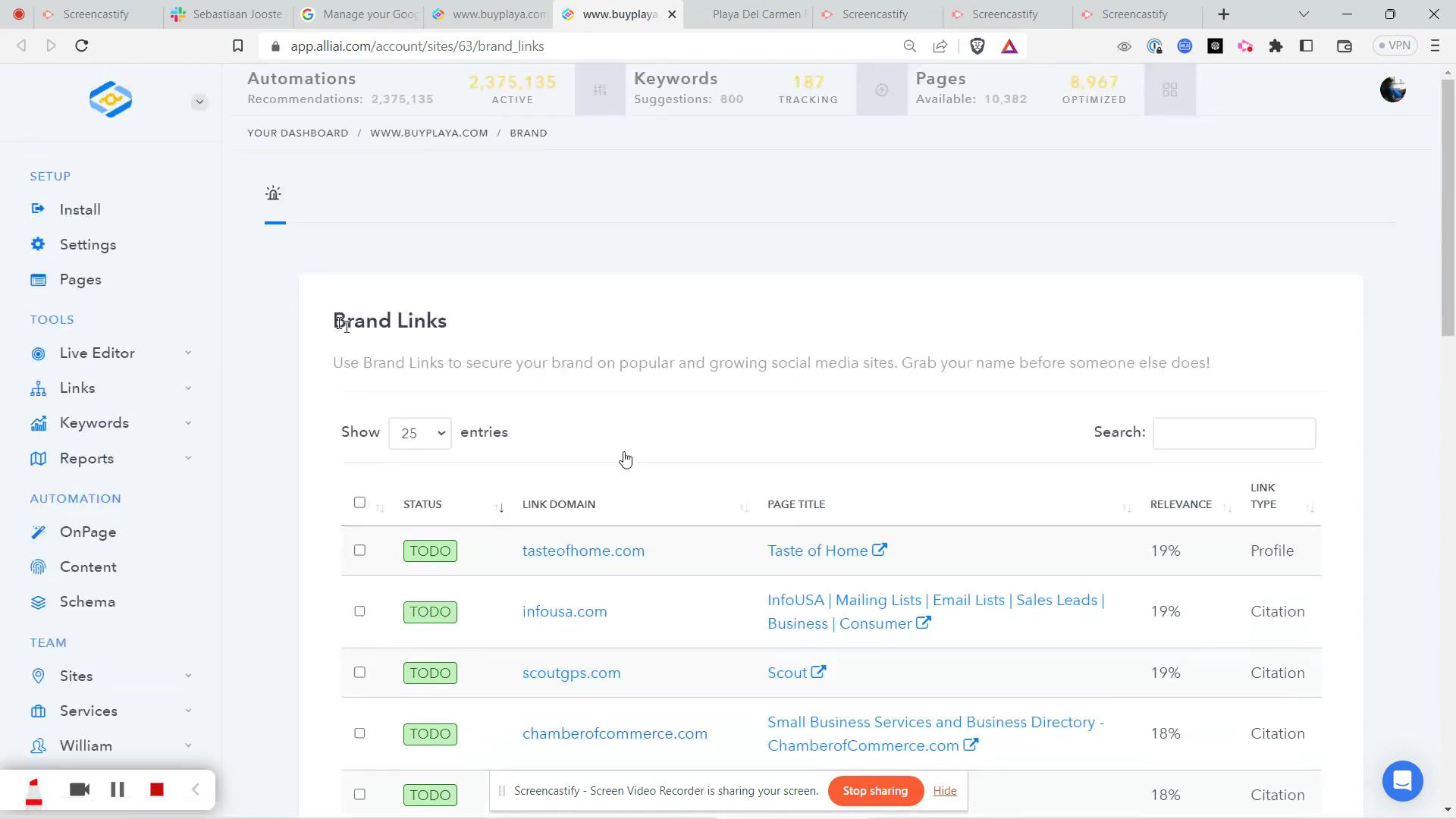
Task: Click the Search input field
Action: point(1234,433)
